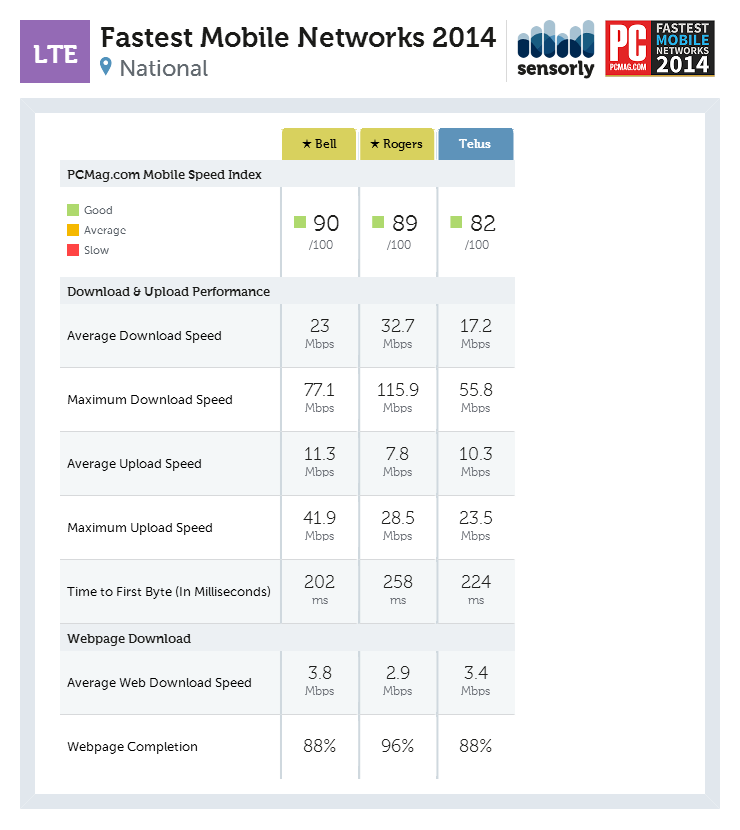This screenshot has width=740, height=830.
Task: Click the 'Average' legend label
Action: point(105,230)
